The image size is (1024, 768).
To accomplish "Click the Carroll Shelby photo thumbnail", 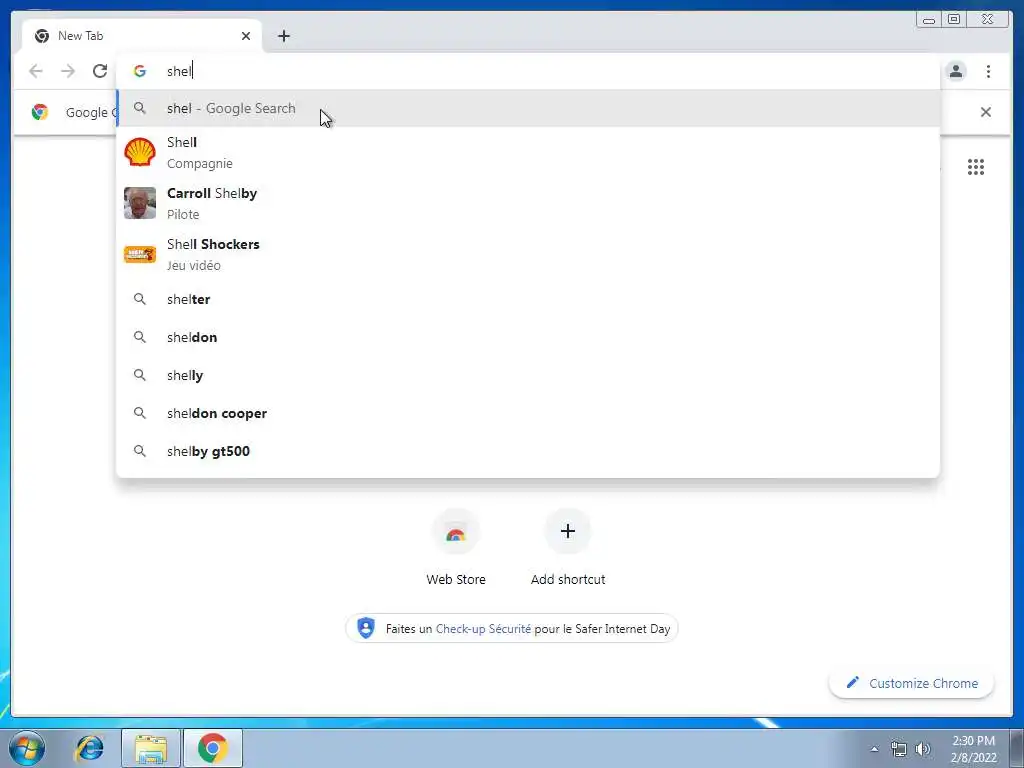I will click(140, 203).
